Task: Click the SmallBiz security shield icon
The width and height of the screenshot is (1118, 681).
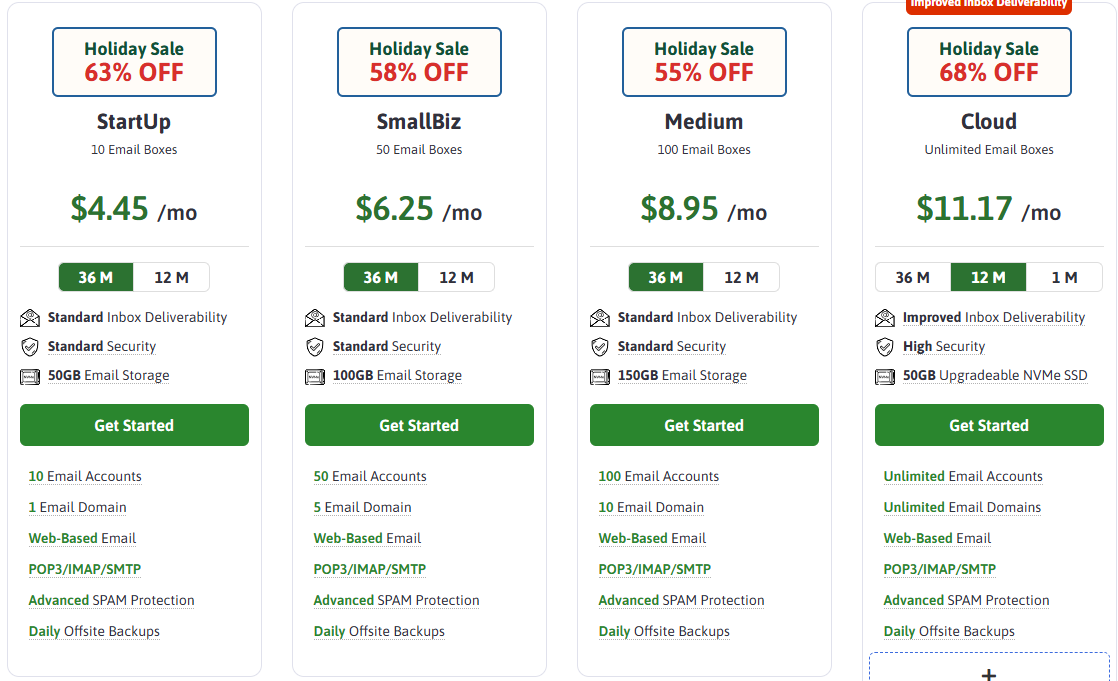Action: (315, 347)
